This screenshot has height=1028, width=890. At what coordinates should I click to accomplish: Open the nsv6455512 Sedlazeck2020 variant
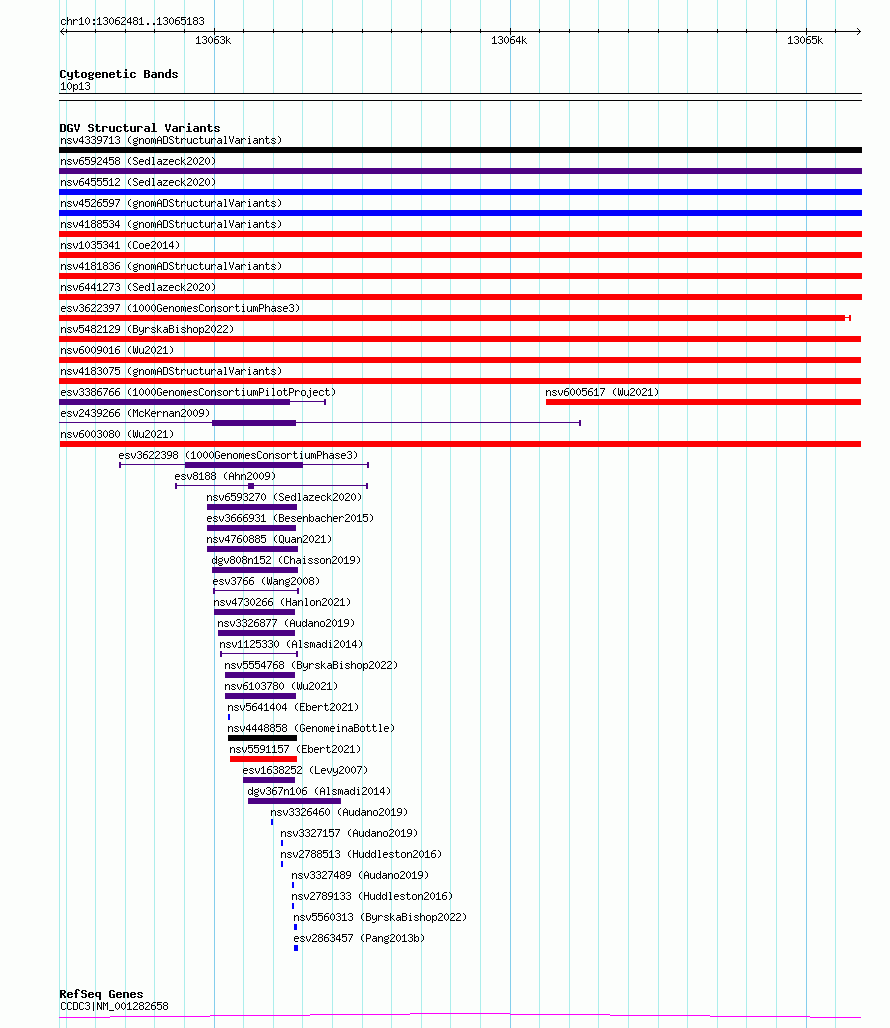tap(138, 182)
